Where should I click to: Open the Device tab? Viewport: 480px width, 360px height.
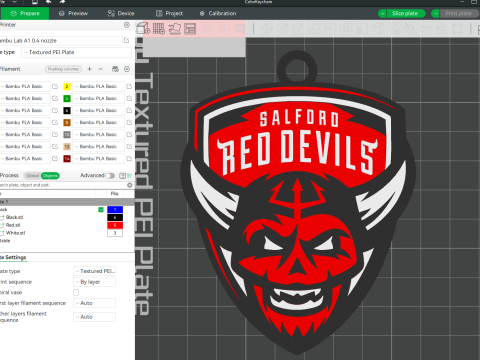121,13
